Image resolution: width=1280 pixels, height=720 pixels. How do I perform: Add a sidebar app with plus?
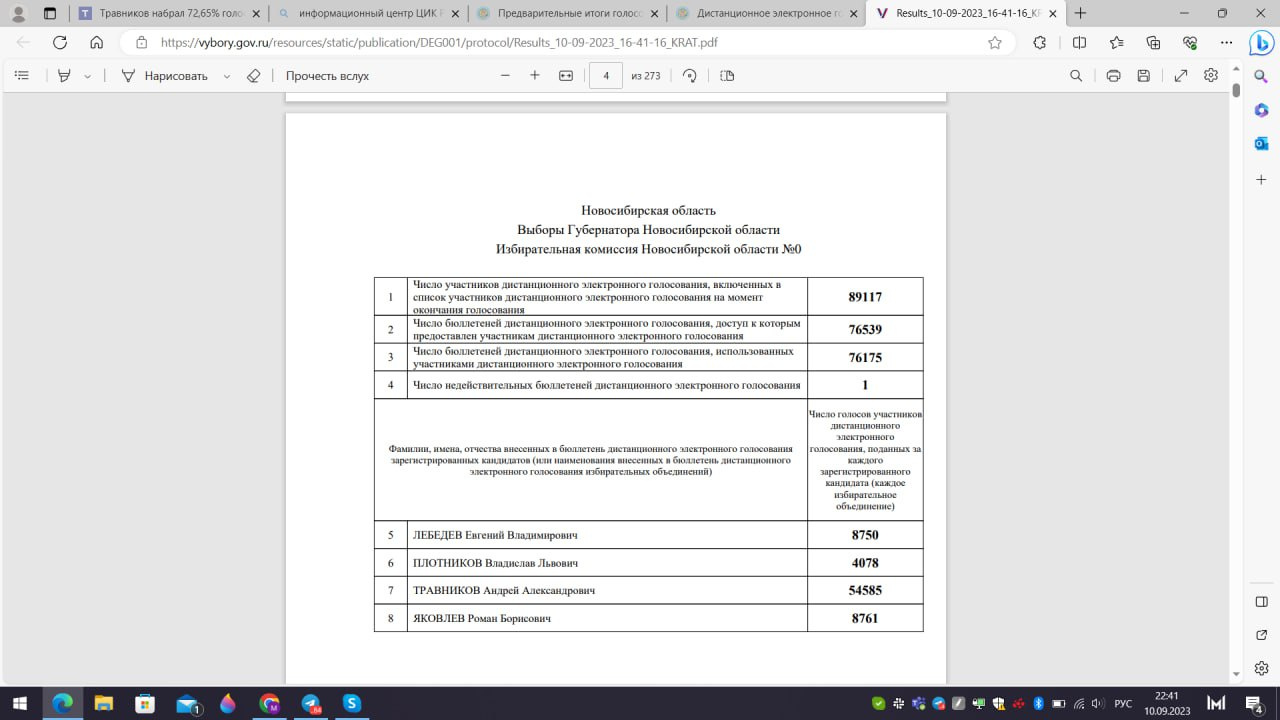(1261, 179)
